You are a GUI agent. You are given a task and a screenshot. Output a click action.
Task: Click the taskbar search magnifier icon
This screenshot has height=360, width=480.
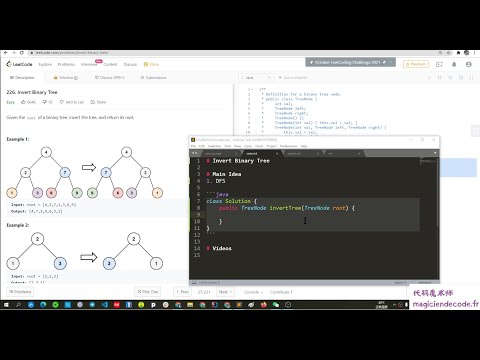point(18,305)
